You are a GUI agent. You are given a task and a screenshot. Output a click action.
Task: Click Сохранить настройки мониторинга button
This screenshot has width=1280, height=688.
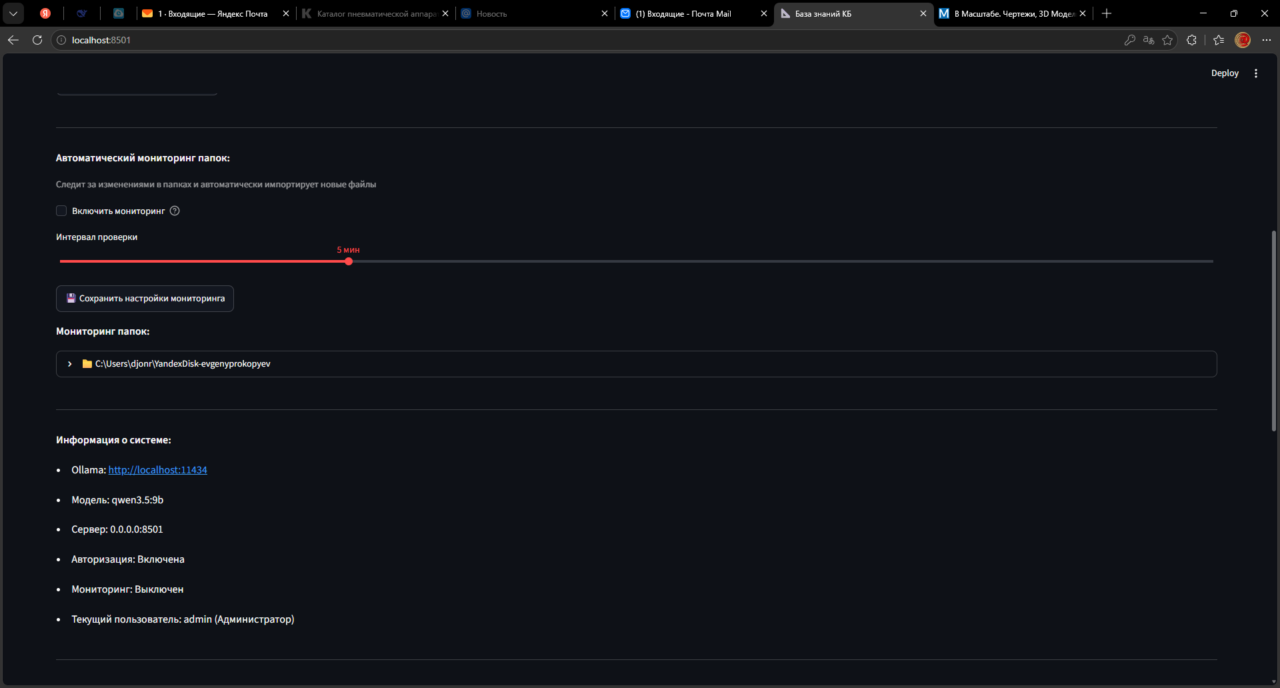[145, 298]
